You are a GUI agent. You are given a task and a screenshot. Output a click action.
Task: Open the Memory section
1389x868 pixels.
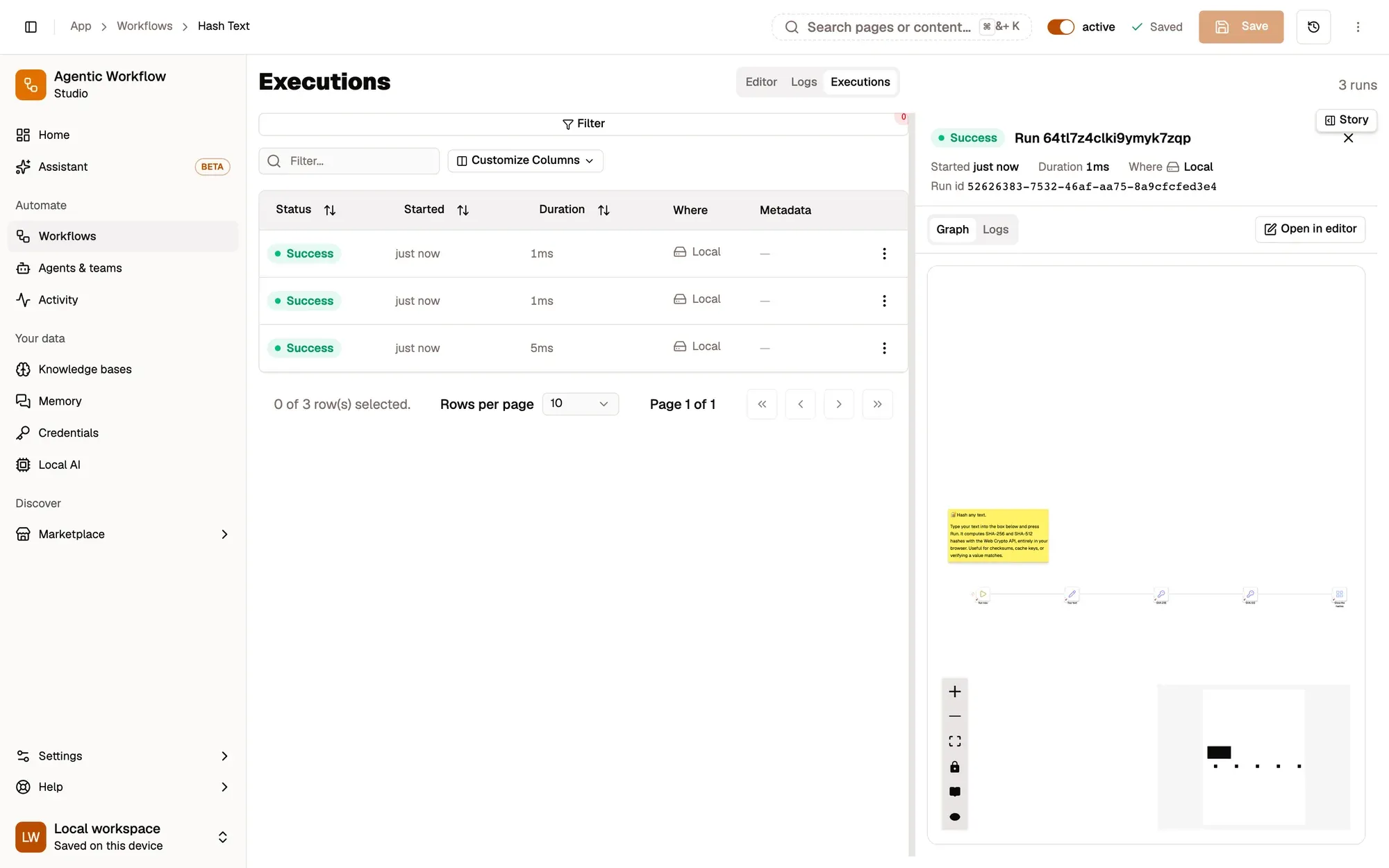(123, 401)
